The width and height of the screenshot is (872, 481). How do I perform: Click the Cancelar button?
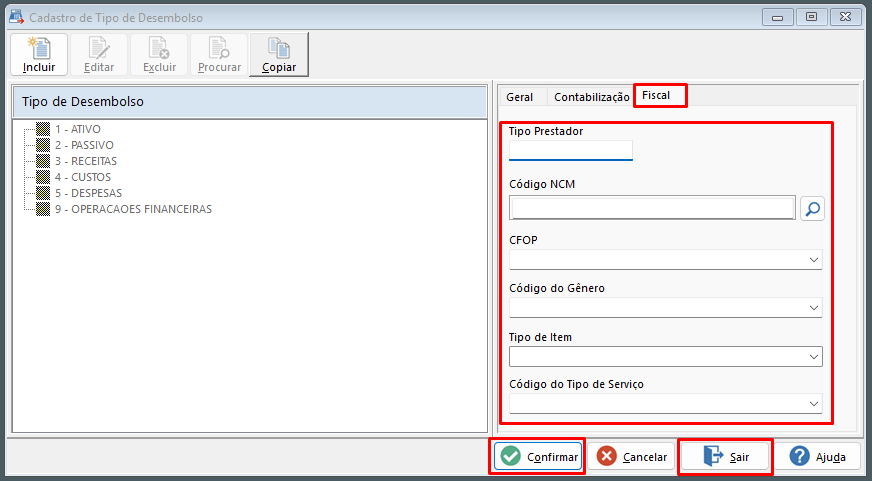pyautogui.click(x=631, y=457)
